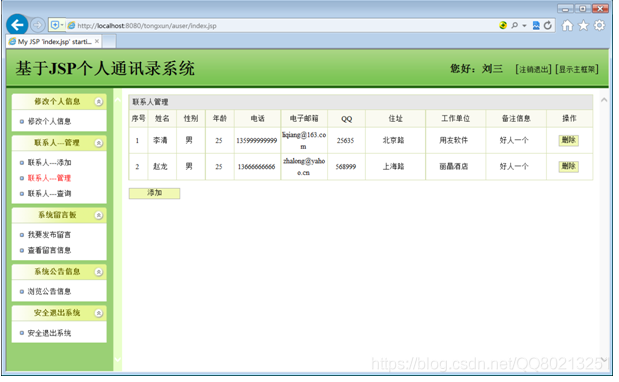The image size is (619, 382).
Task: Open 联系人---添加 menu item
Action: point(49,163)
